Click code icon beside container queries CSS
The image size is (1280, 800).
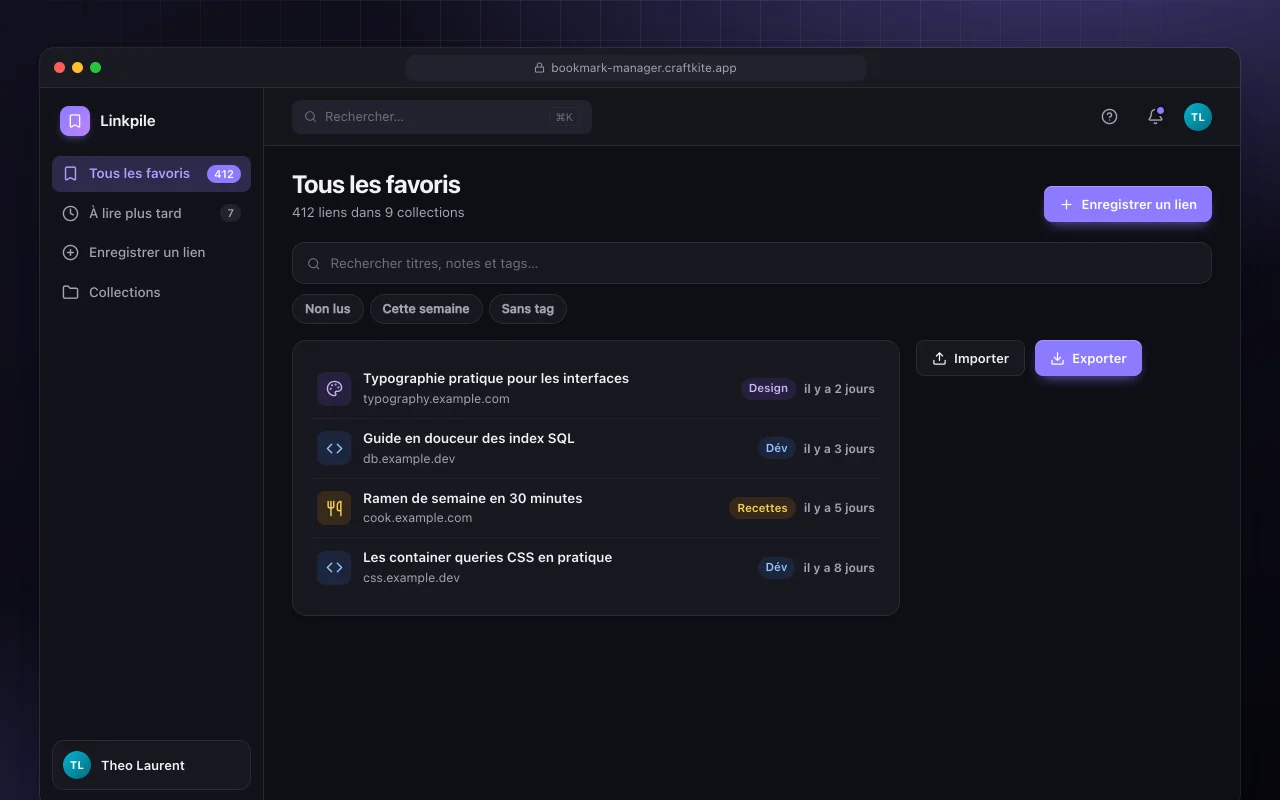click(334, 567)
